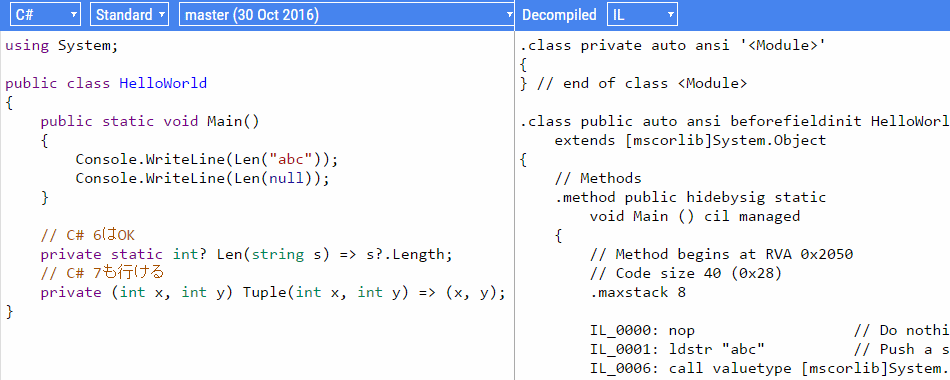Click the '// Methods' comment in IL
Image resolution: width=950 pixels, height=380 pixels.
(598, 178)
